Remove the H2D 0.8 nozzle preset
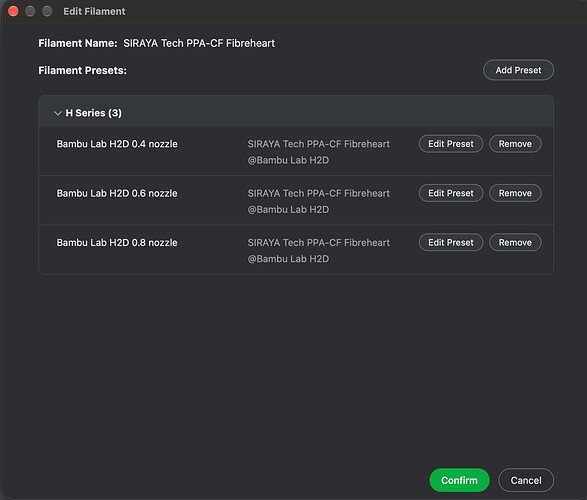 [x=515, y=243]
